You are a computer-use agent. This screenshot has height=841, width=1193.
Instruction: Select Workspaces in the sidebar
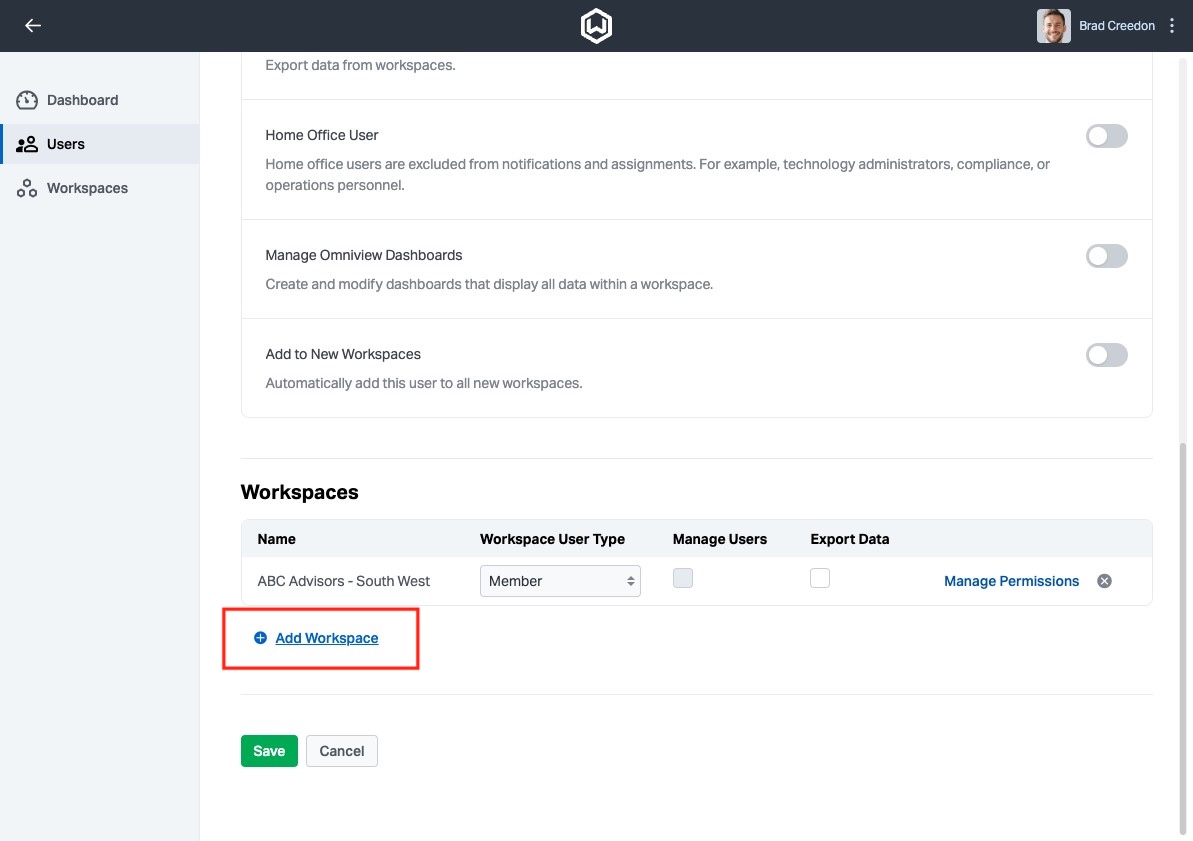(x=87, y=188)
